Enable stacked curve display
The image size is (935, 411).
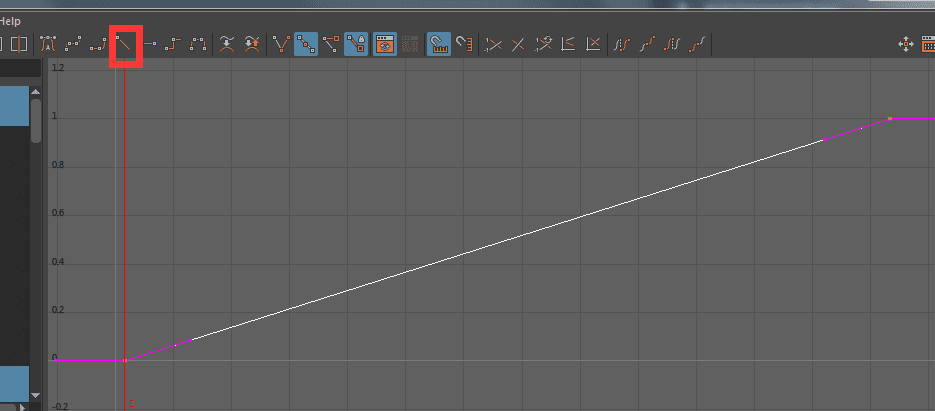tap(568, 44)
